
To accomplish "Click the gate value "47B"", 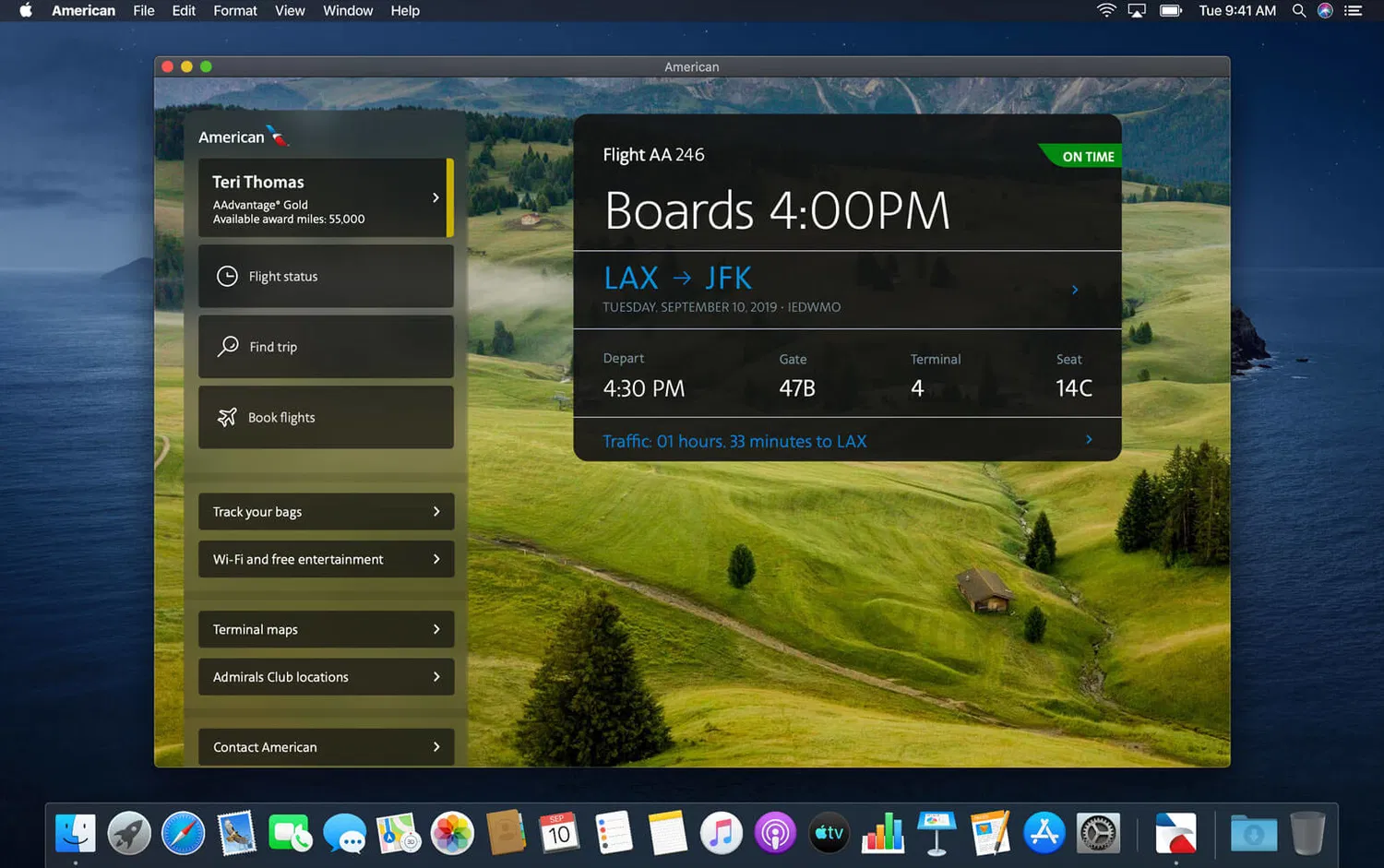I will click(x=797, y=388).
